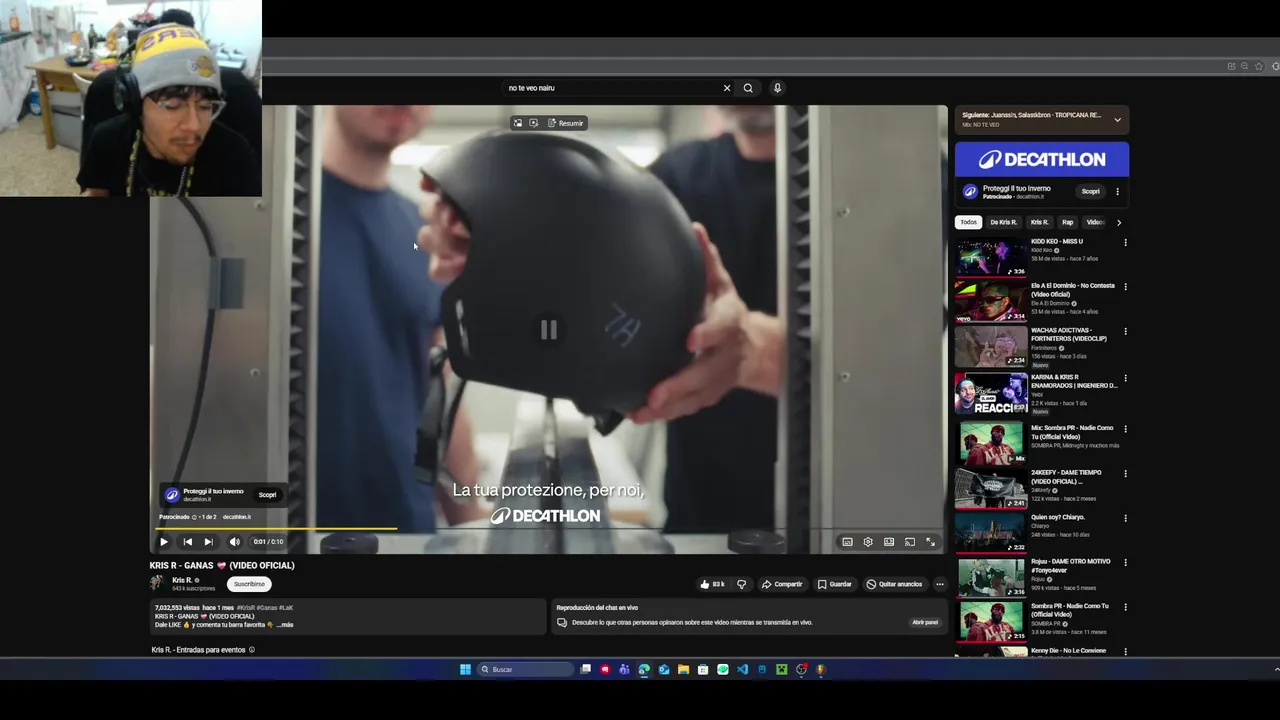
Task: Open VS Code from the taskbar
Action: [x=742, y=669]
